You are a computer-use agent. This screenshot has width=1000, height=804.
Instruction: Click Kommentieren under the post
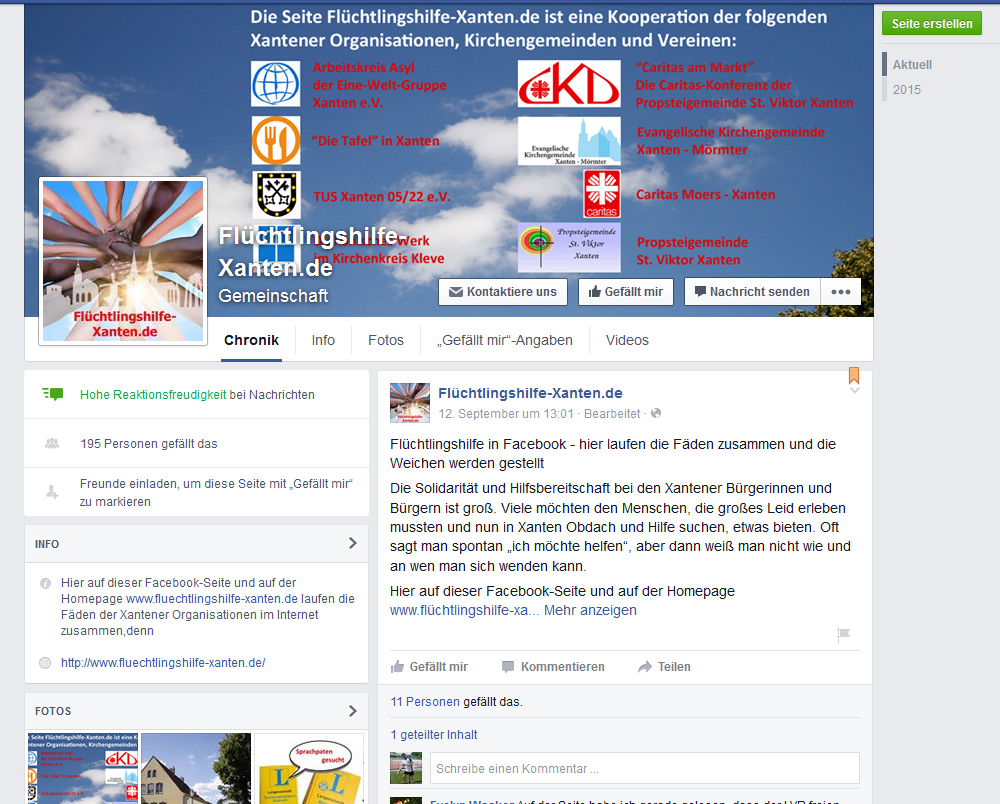tap(553, 667)
